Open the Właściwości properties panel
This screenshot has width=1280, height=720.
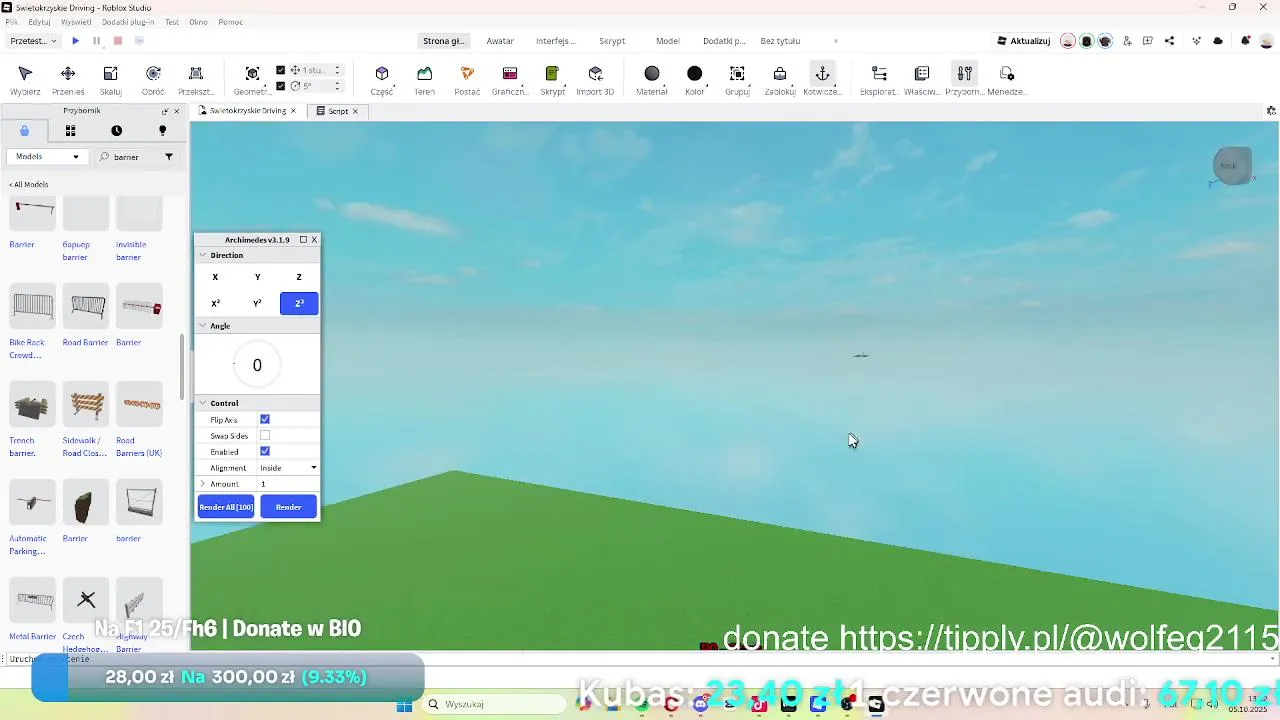point(922,79)
